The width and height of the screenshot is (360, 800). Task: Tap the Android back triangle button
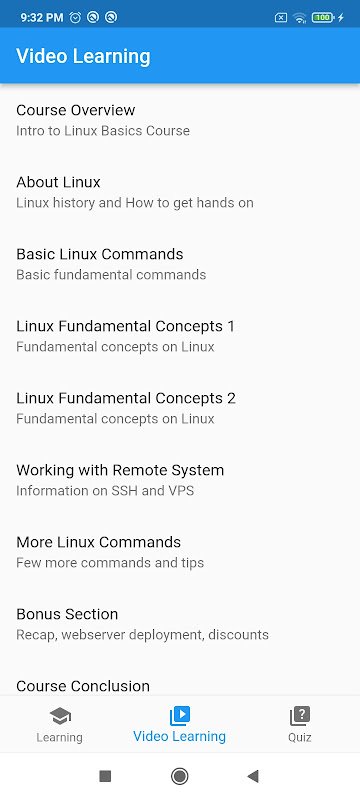click(x=253, y=776)
